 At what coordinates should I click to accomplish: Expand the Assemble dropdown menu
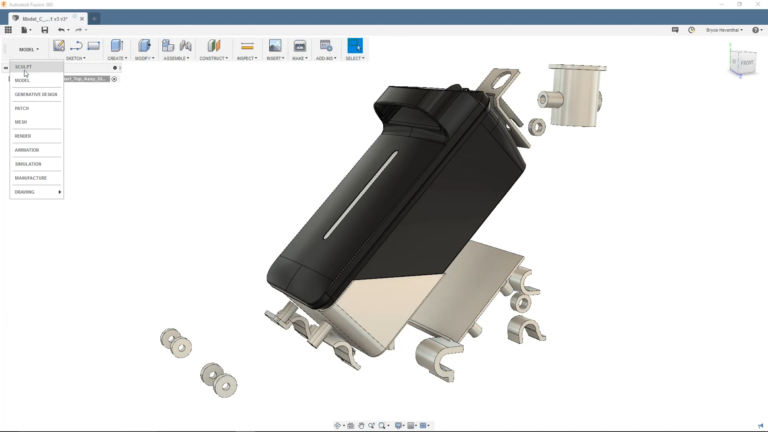(176, 58)
